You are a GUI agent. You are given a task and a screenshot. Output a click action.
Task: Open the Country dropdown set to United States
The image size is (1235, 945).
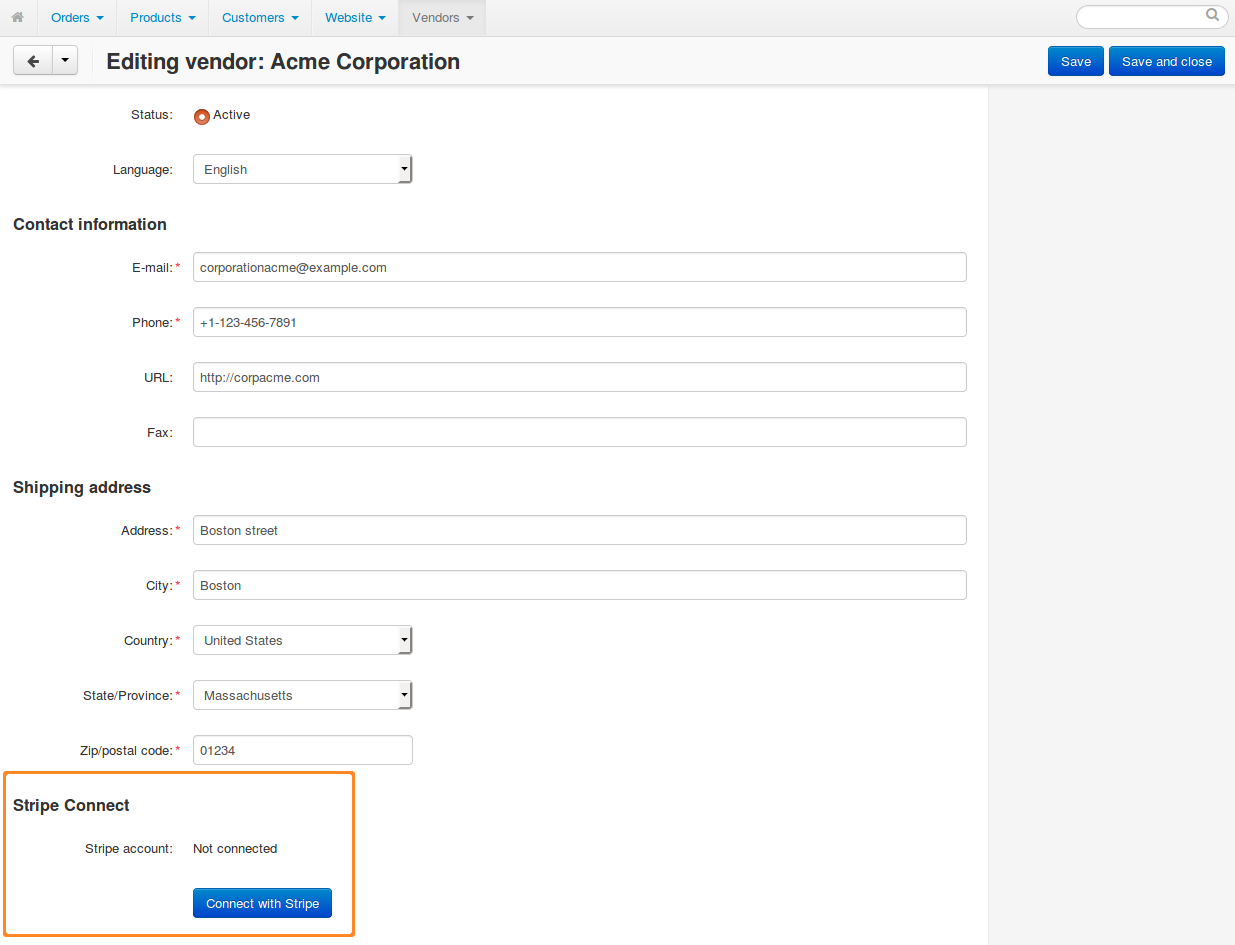point(302,640)
